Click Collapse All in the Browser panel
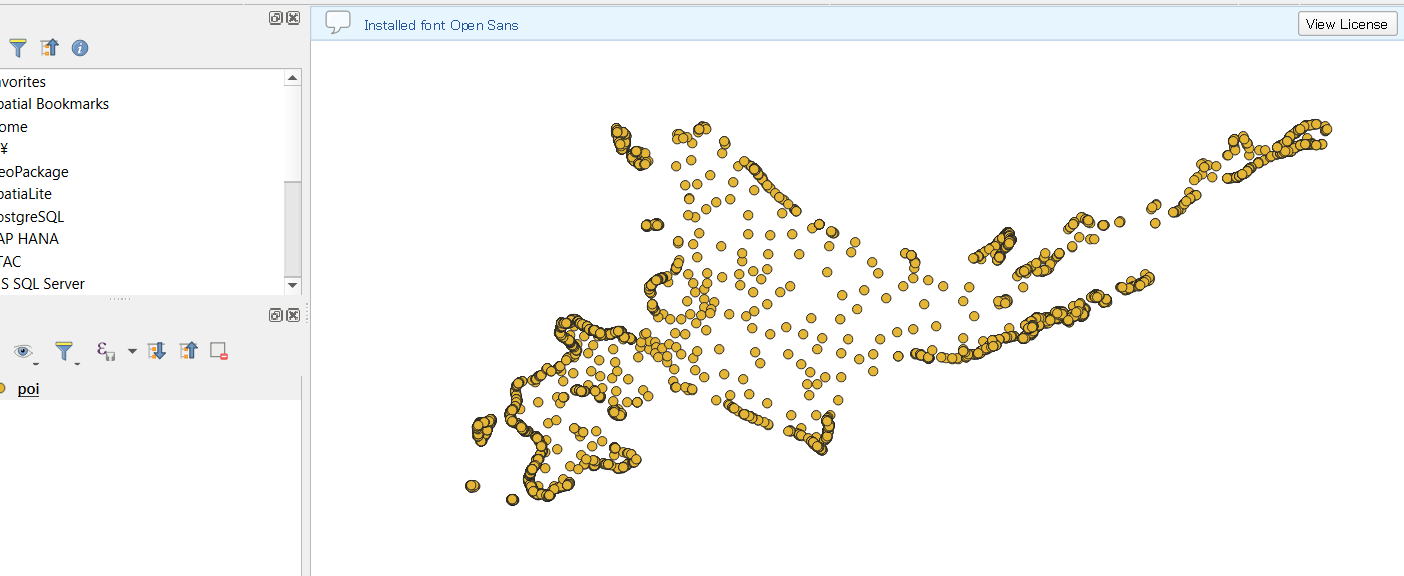 (49, 47)
